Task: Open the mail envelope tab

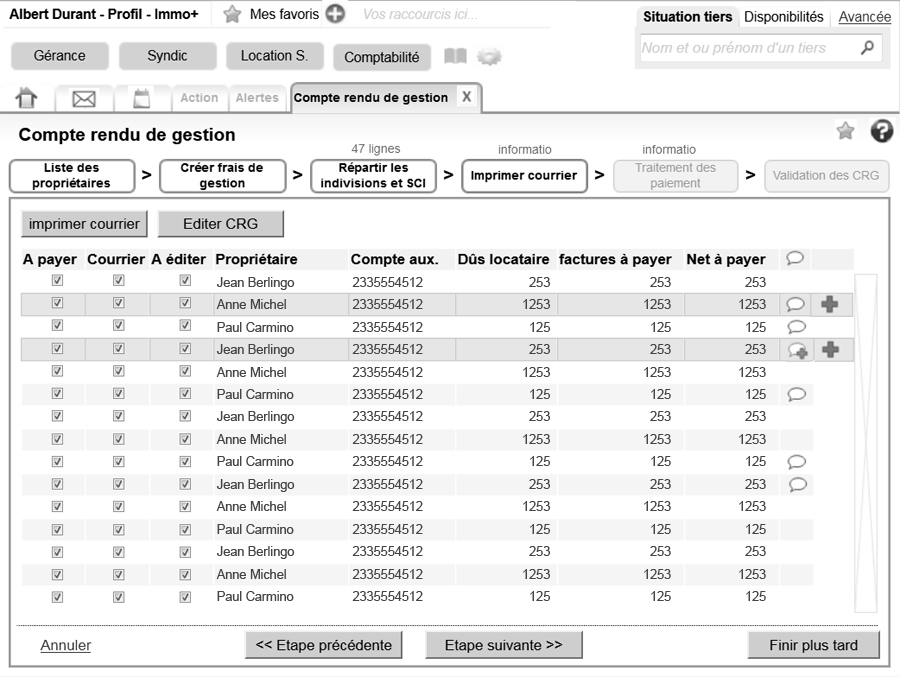Action: [84, 99]
